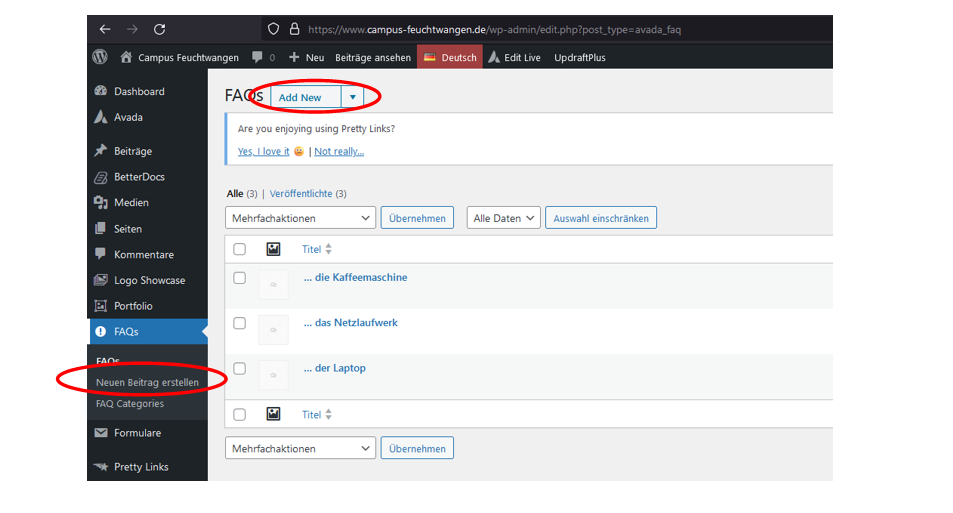Click the Not really... link
The image size is (953, 513).
click(339, 151)
